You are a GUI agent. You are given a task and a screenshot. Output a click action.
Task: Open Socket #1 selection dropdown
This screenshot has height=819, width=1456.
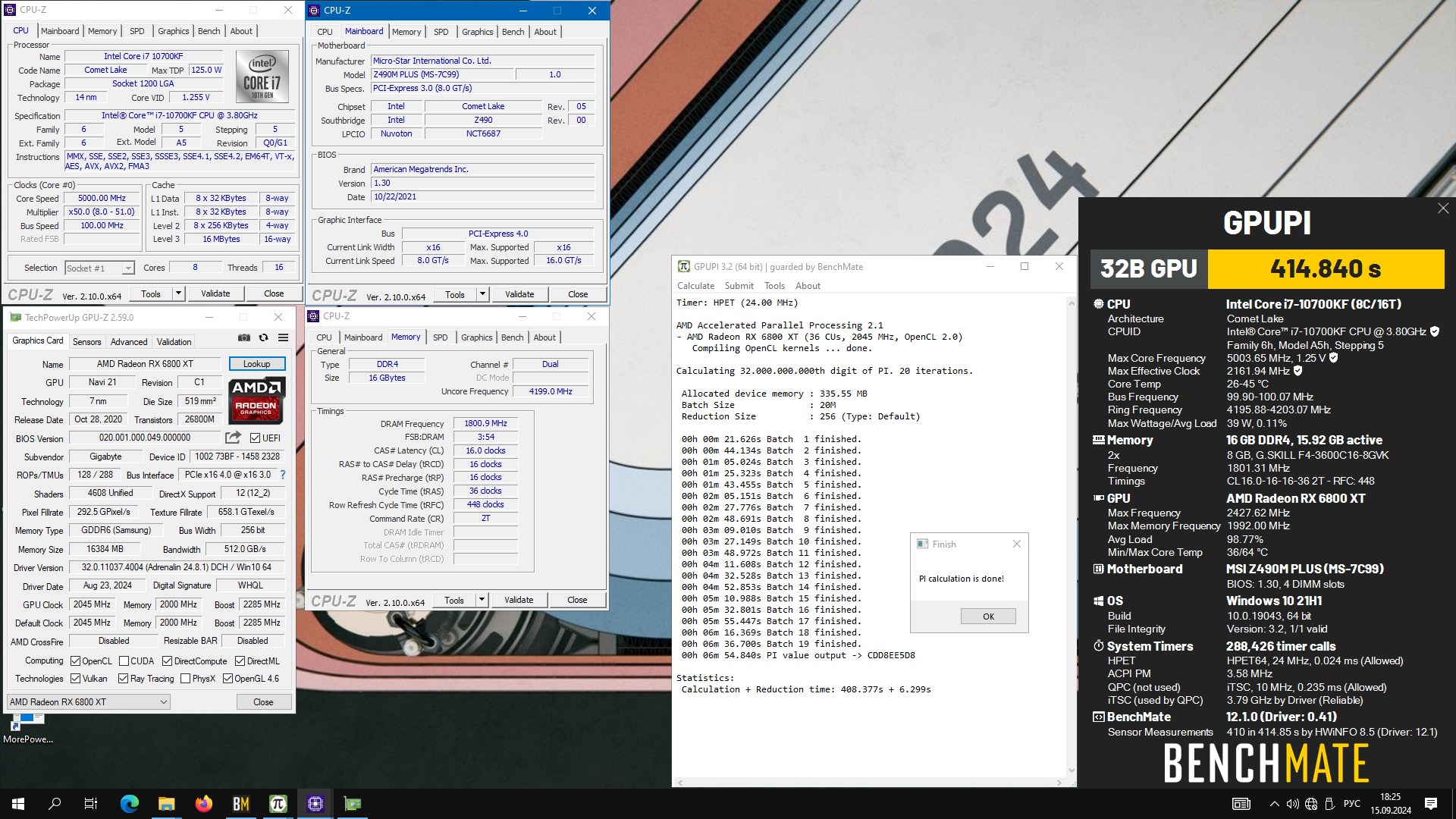[99, 268]
